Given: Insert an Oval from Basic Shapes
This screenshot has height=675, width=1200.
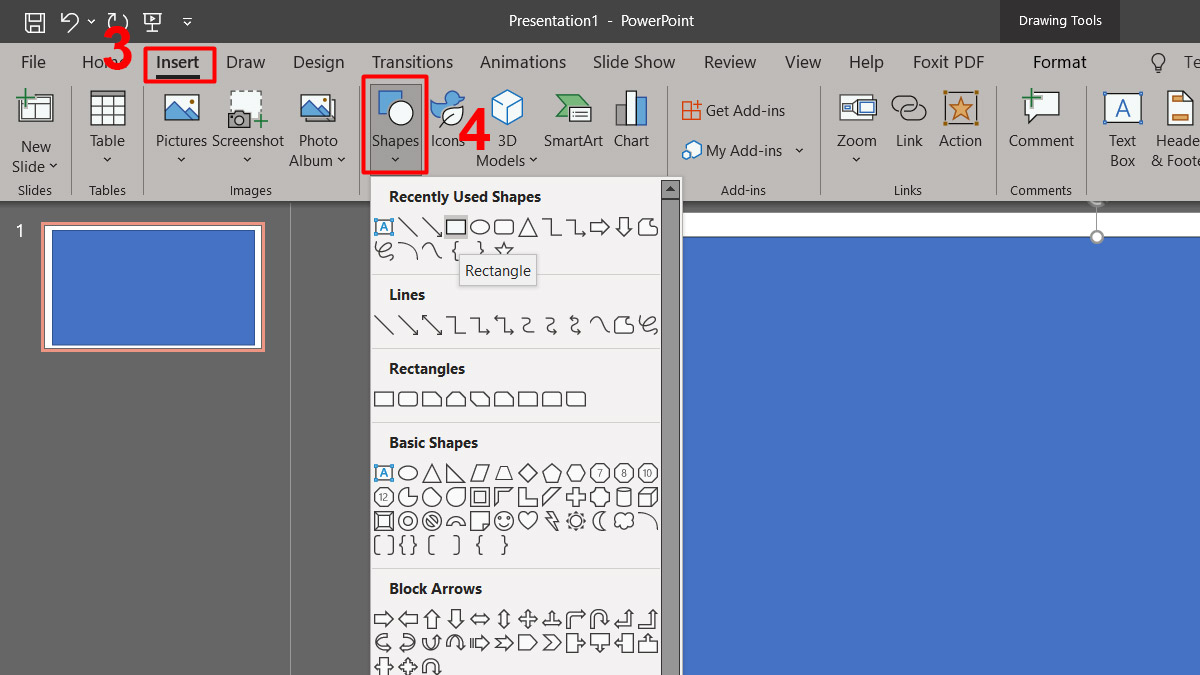Looking at the screenshot, I should 406,472.
